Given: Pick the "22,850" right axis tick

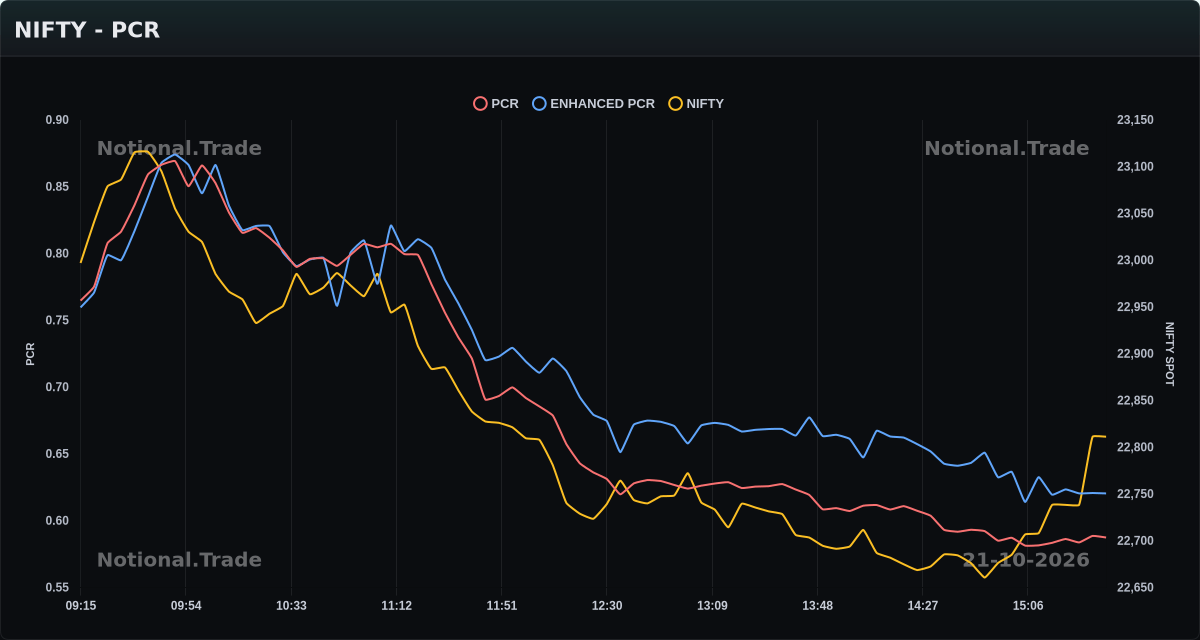Looking at the screenshot, I should (x=1135, y=401).
